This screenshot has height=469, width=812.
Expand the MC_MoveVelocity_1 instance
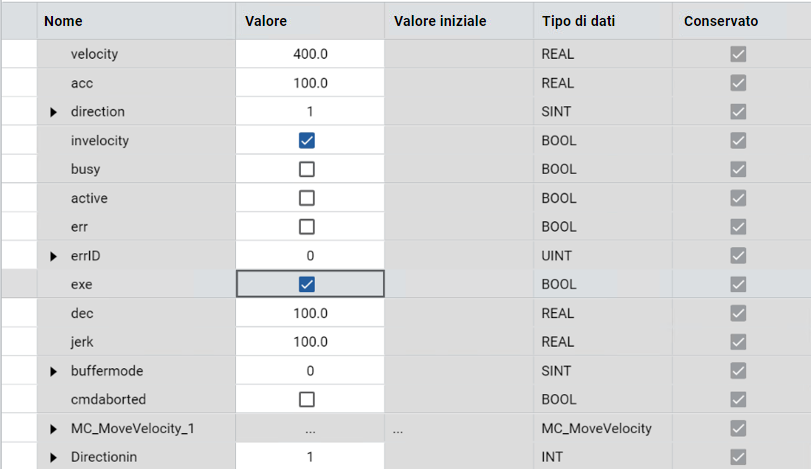tap(54, 429)
